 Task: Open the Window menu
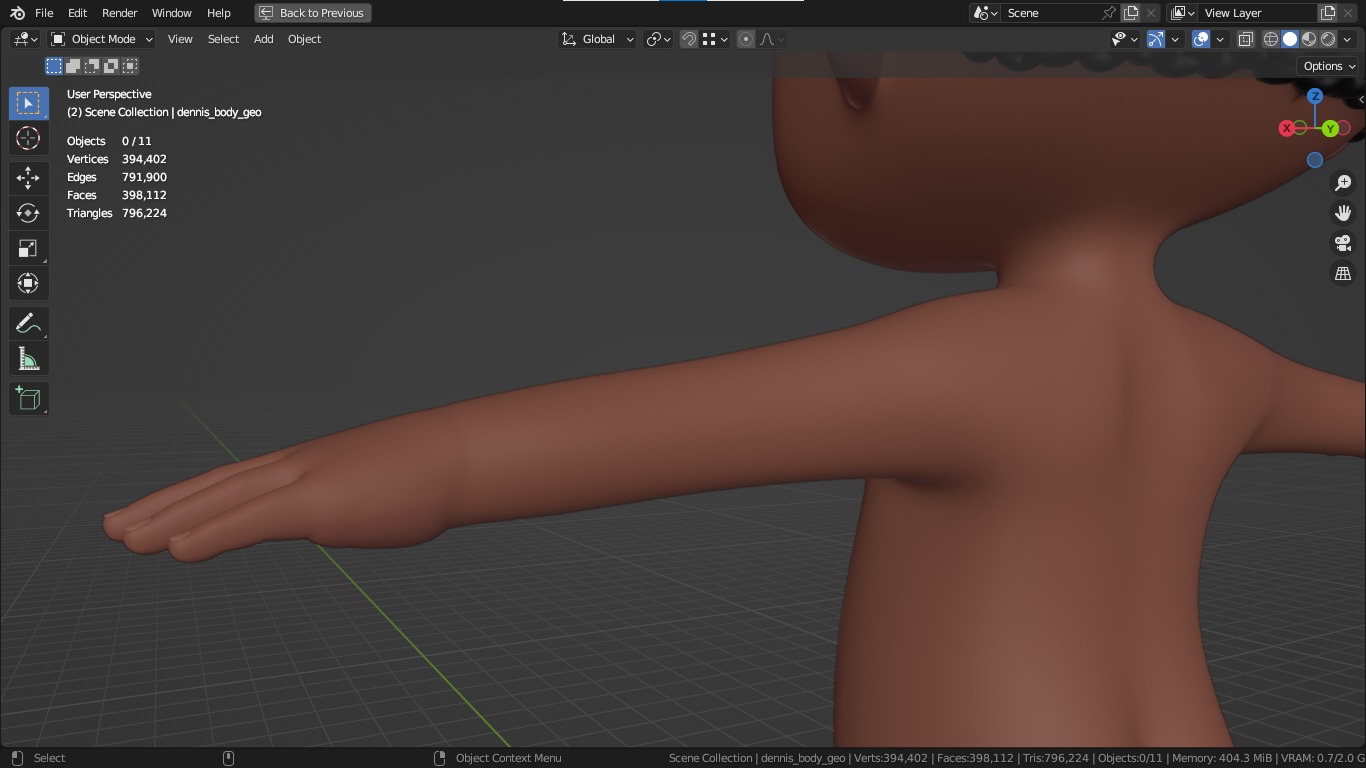172,13
